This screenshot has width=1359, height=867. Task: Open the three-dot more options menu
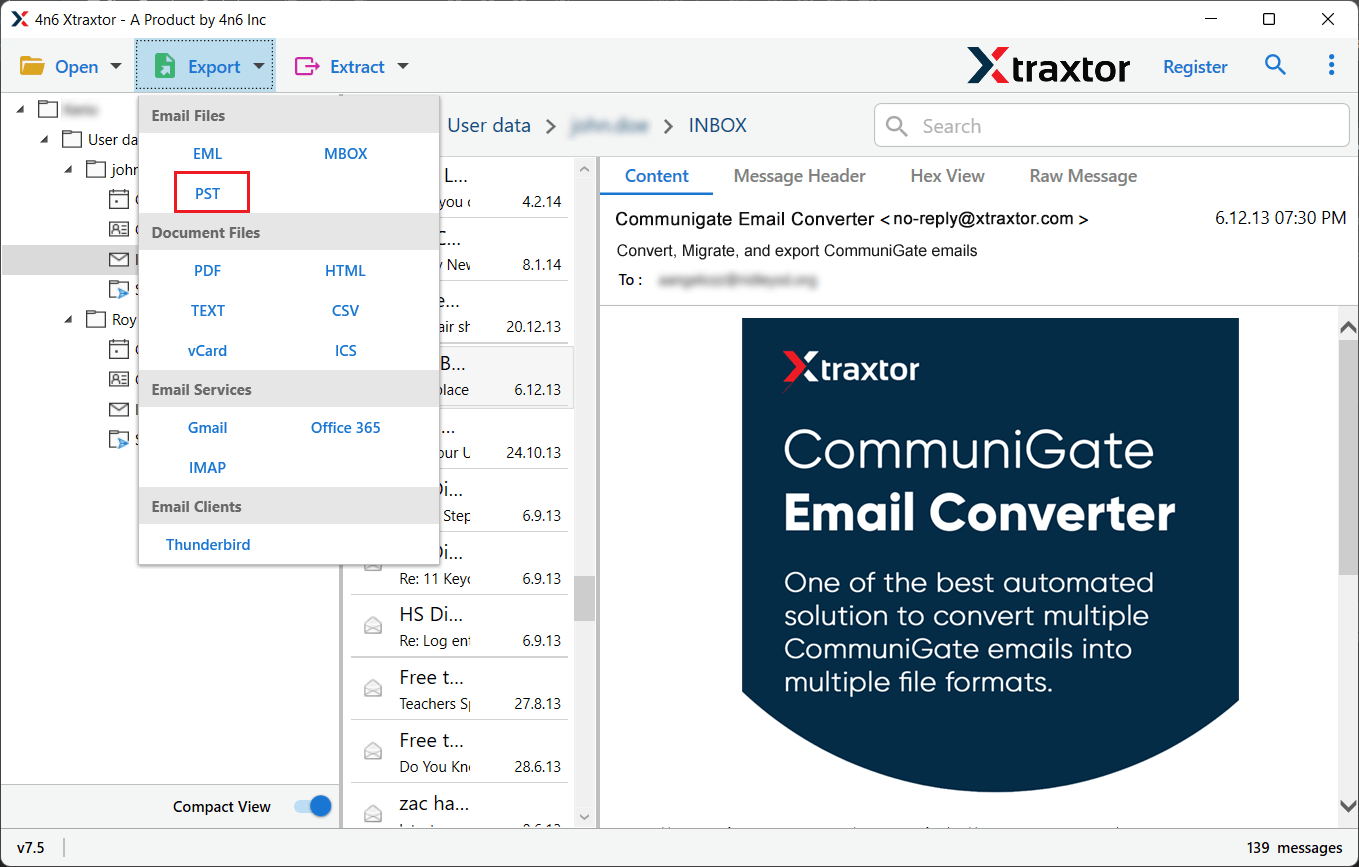(1331, 65)
